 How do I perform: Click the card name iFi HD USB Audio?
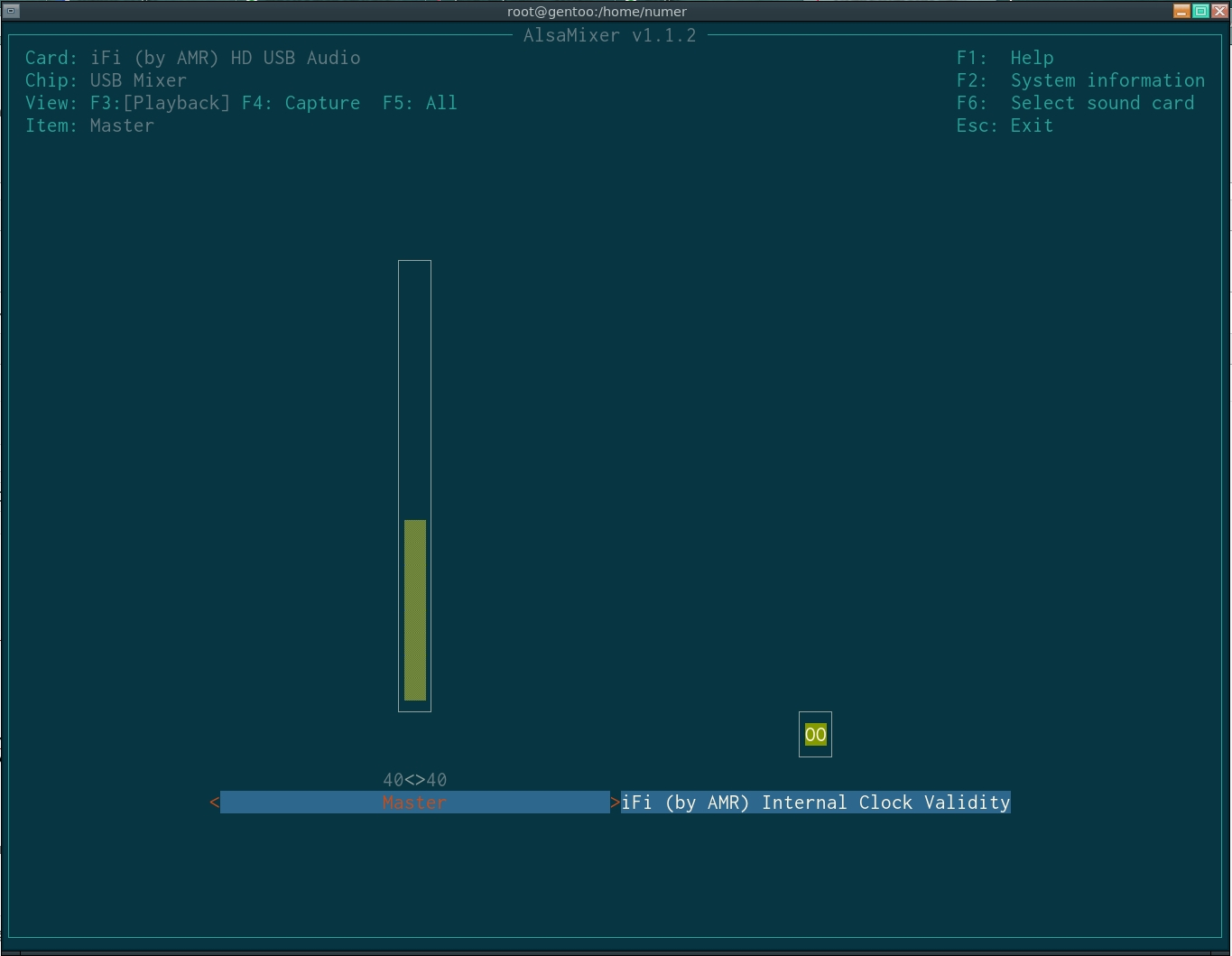[225, 58]
